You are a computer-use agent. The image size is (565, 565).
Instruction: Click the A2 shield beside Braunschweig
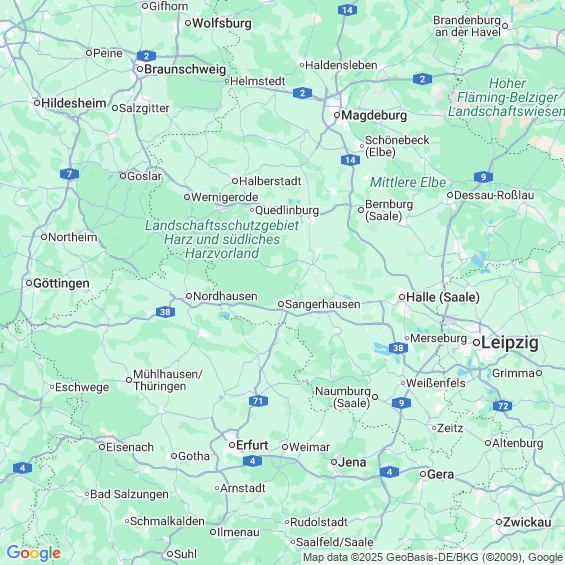146,56
